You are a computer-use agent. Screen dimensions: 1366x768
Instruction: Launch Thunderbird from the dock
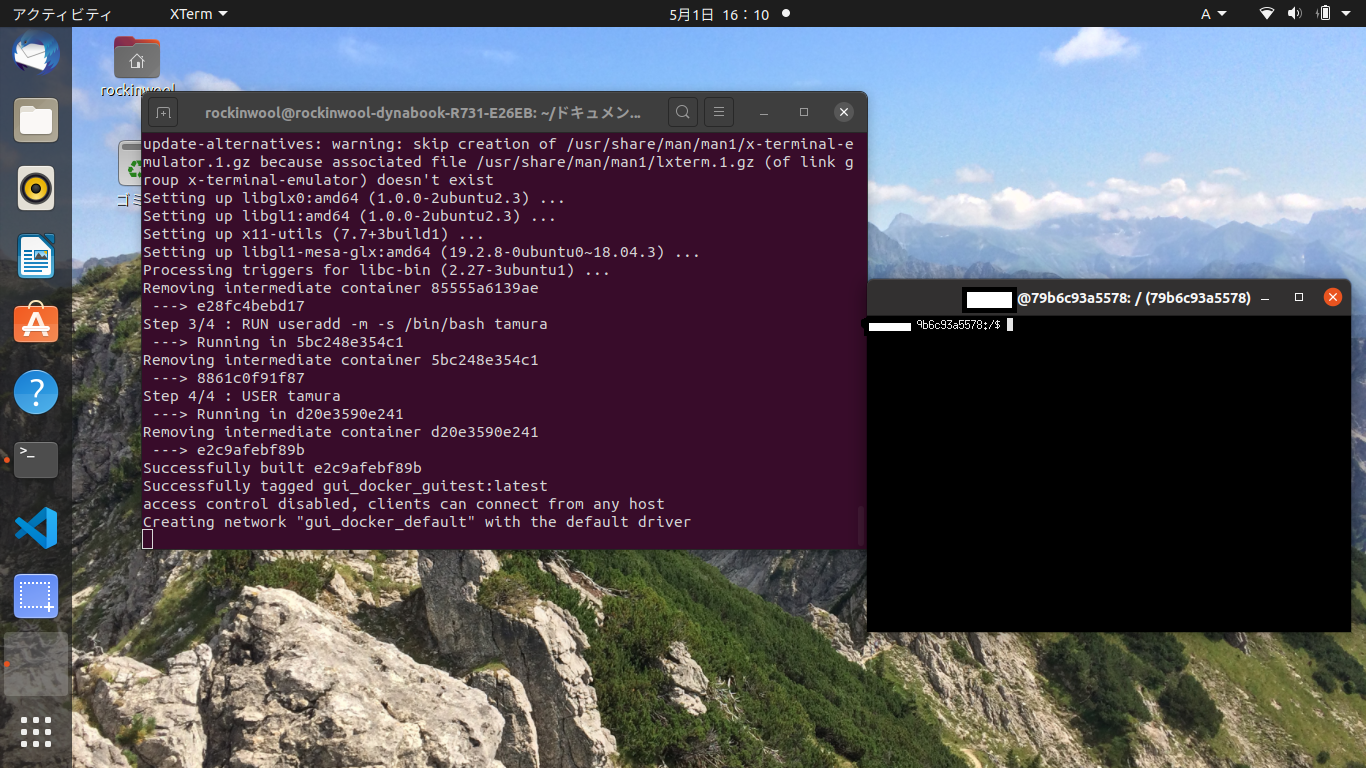(x=36, y=54)
